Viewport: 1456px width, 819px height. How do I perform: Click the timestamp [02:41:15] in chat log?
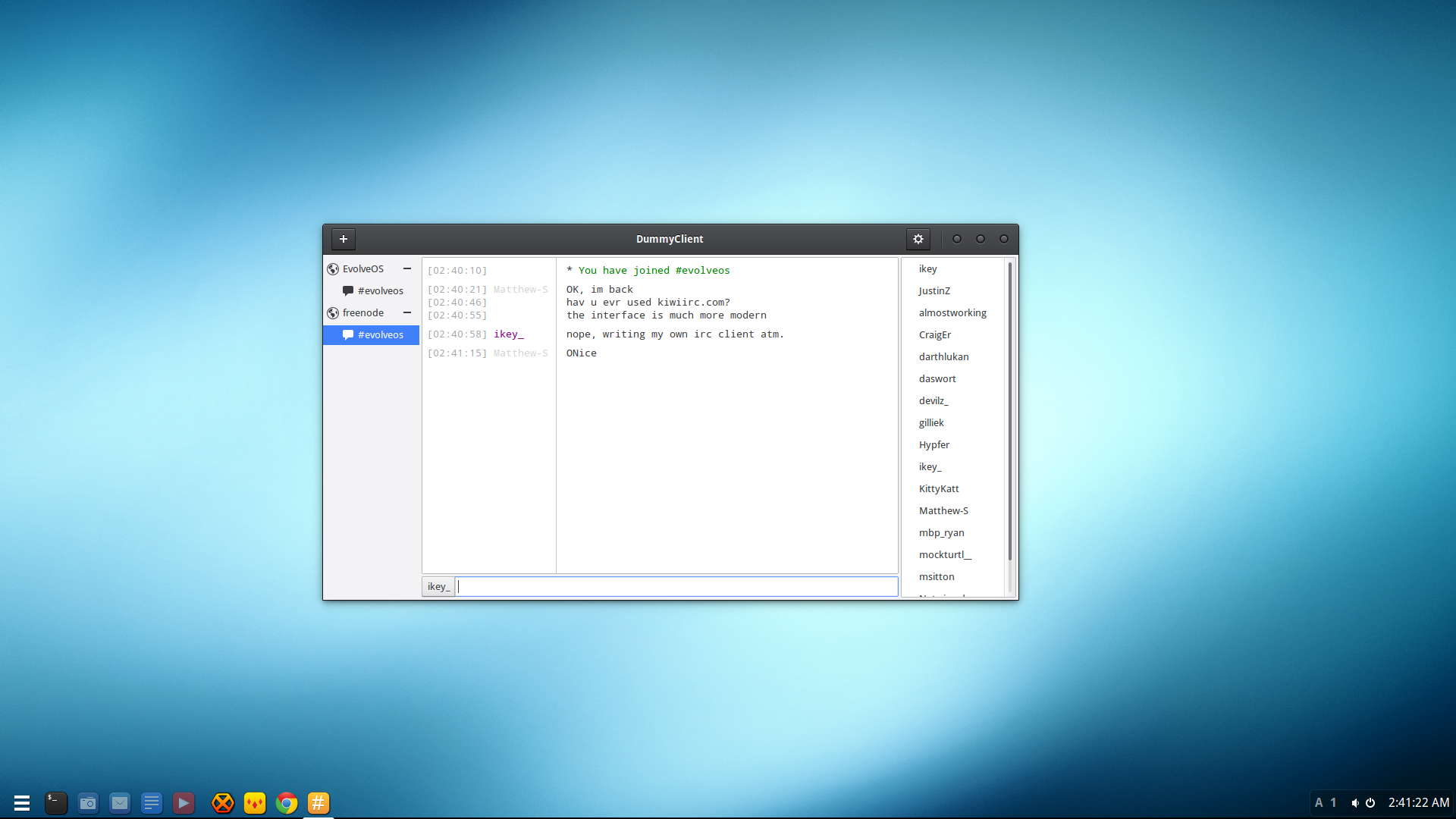[x=457, y=353]
